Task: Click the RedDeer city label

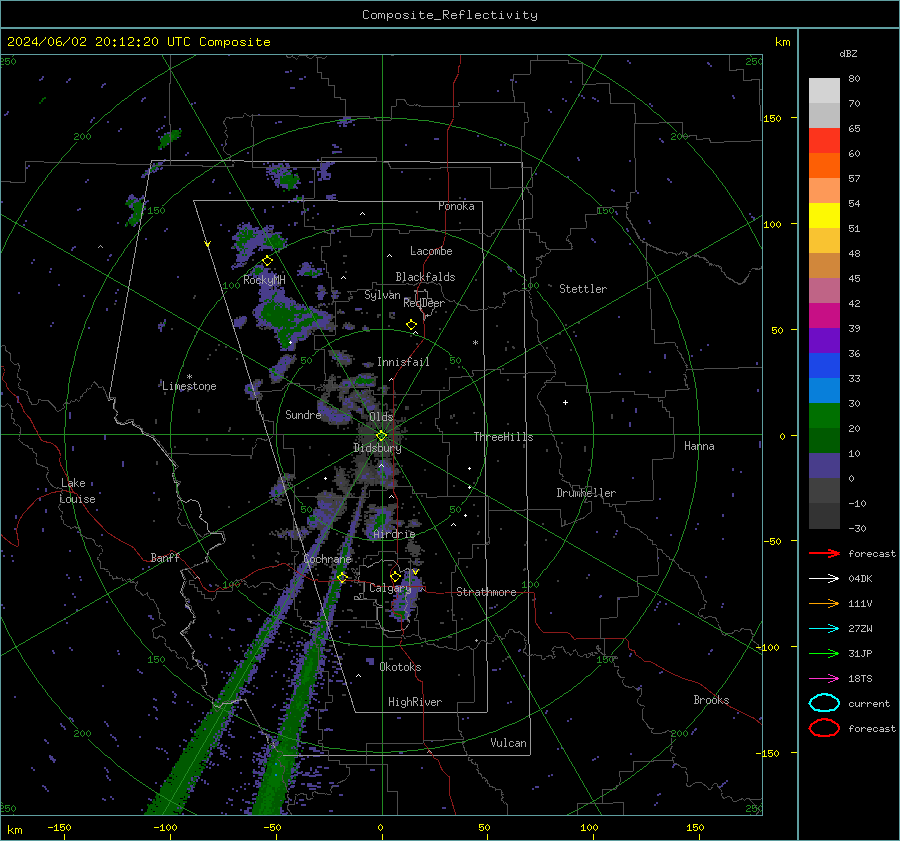Action: pos(424,303)
